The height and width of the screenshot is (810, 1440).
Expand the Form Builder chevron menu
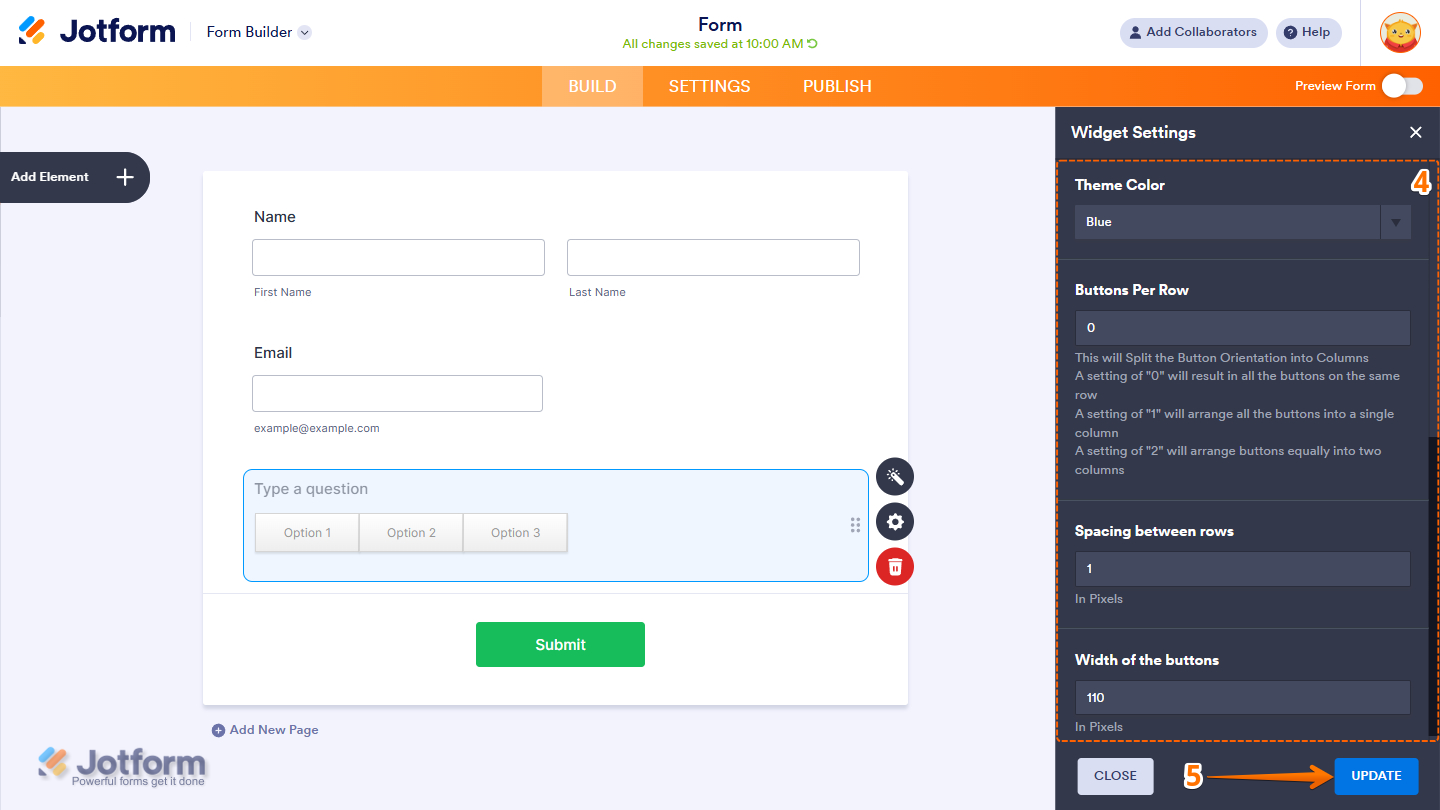(x=303, y=31)
